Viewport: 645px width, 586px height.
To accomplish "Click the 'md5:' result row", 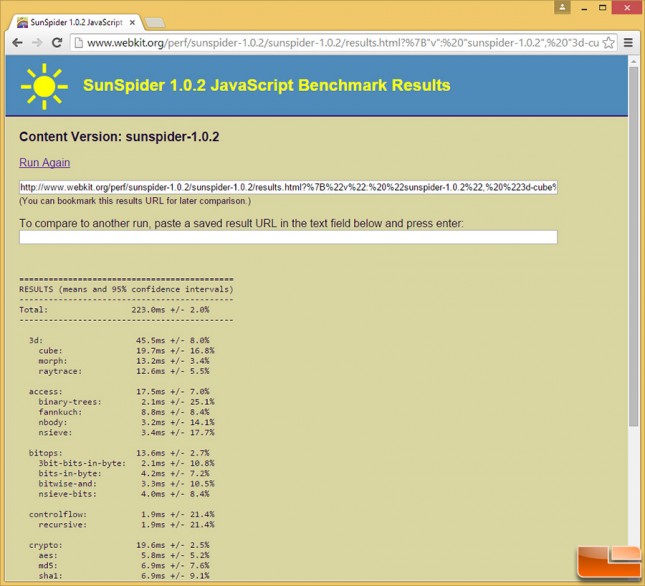I will [x=124, y=566].
